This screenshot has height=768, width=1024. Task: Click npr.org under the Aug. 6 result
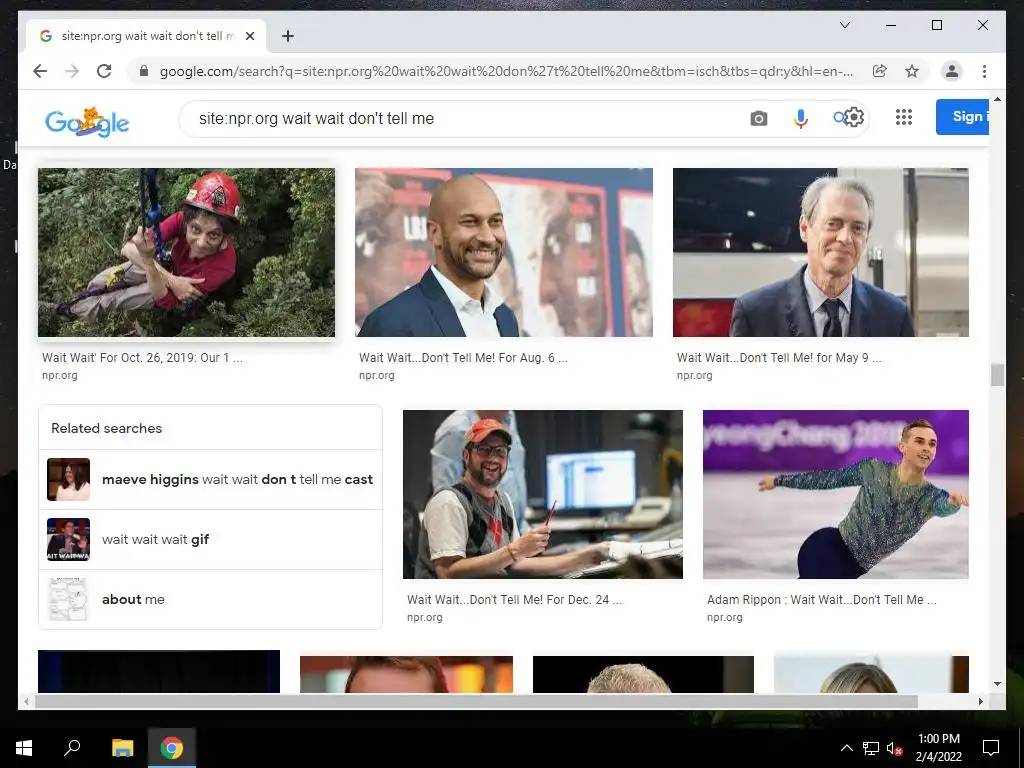[377, 376]
